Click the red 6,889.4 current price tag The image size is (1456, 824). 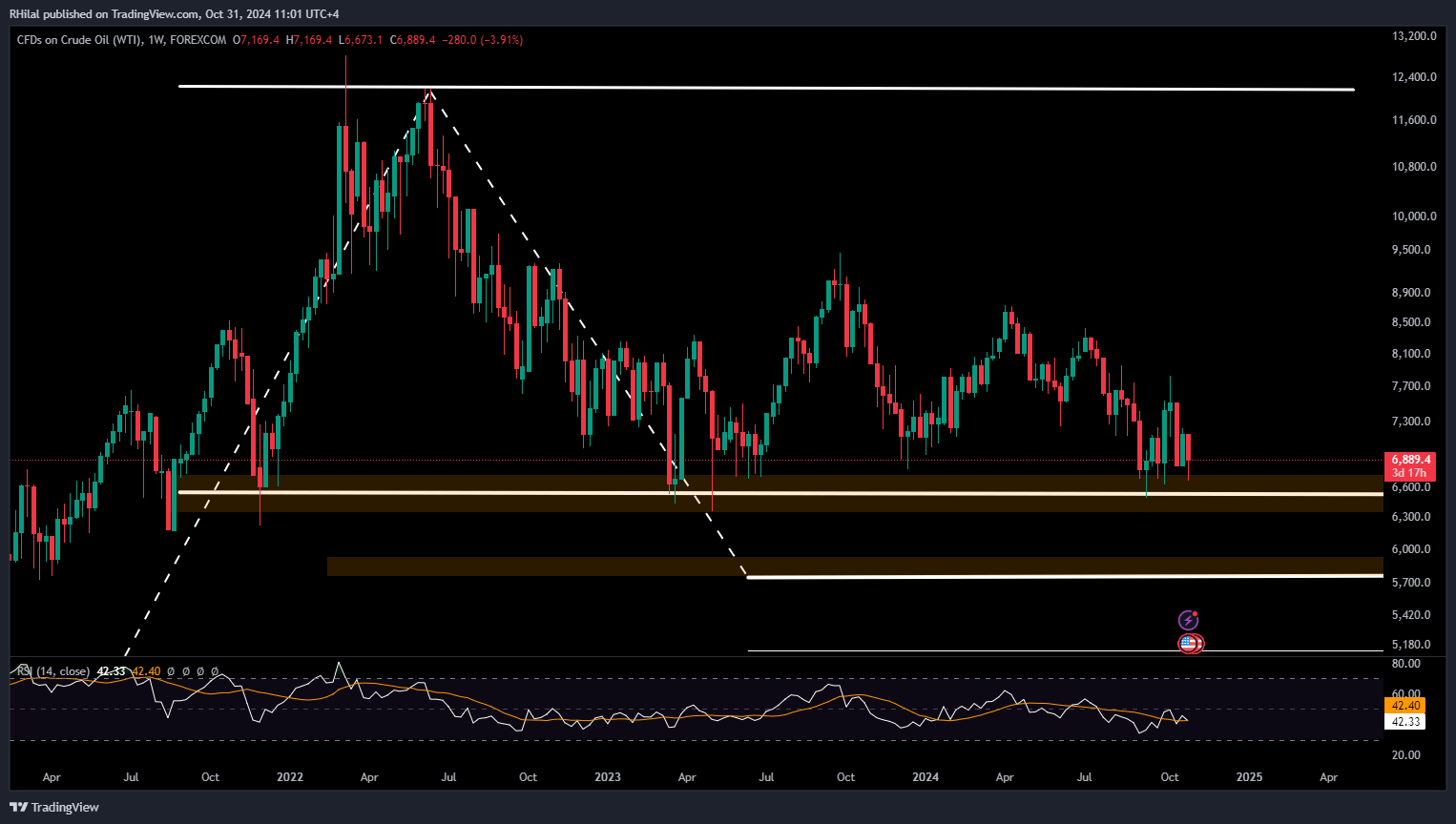(x=1410, y=460)
